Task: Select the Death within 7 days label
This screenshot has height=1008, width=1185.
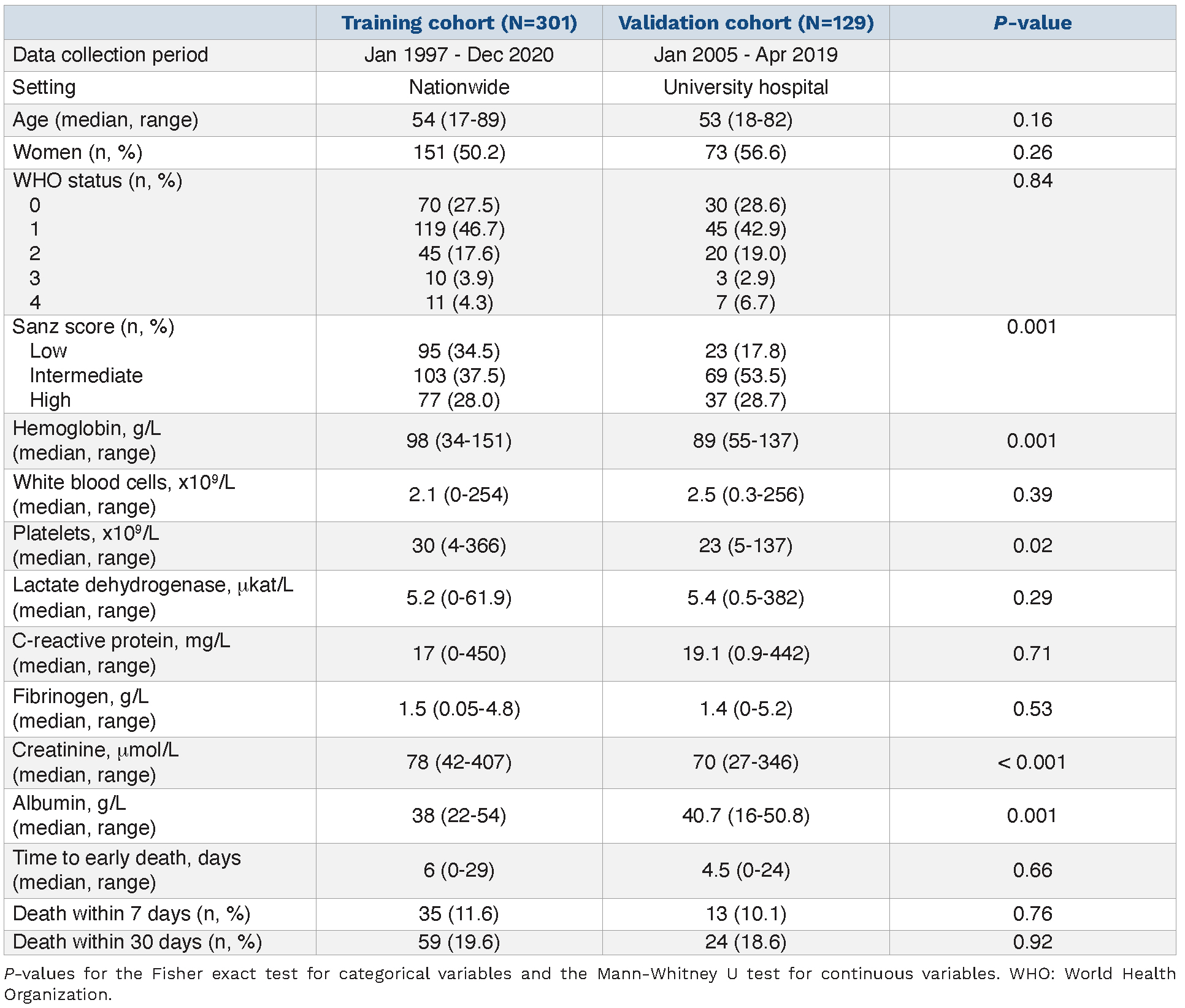Action: coord(131,914)
